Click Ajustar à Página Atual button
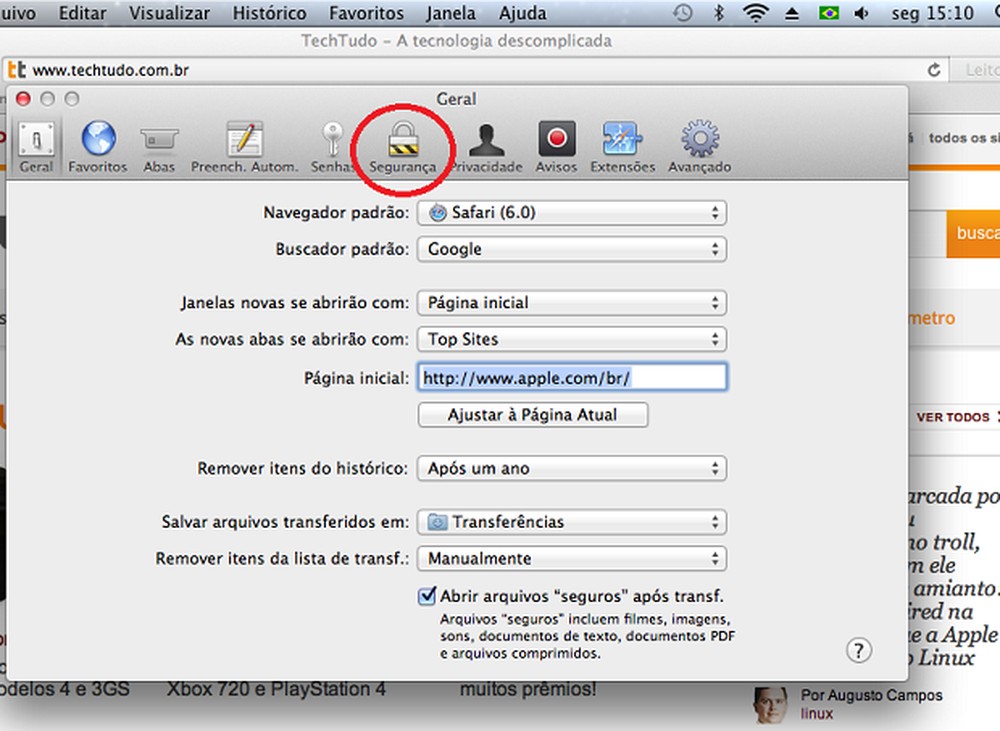The width and height of the screenshot is (1000, 731). pos(532,414)
